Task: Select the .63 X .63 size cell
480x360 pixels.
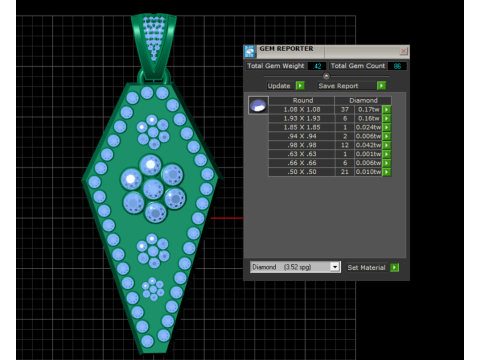Action: (302, 154)
